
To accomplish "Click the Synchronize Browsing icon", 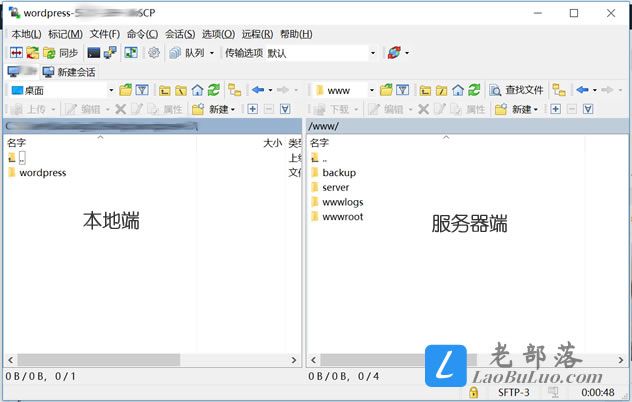I will 33,53.
